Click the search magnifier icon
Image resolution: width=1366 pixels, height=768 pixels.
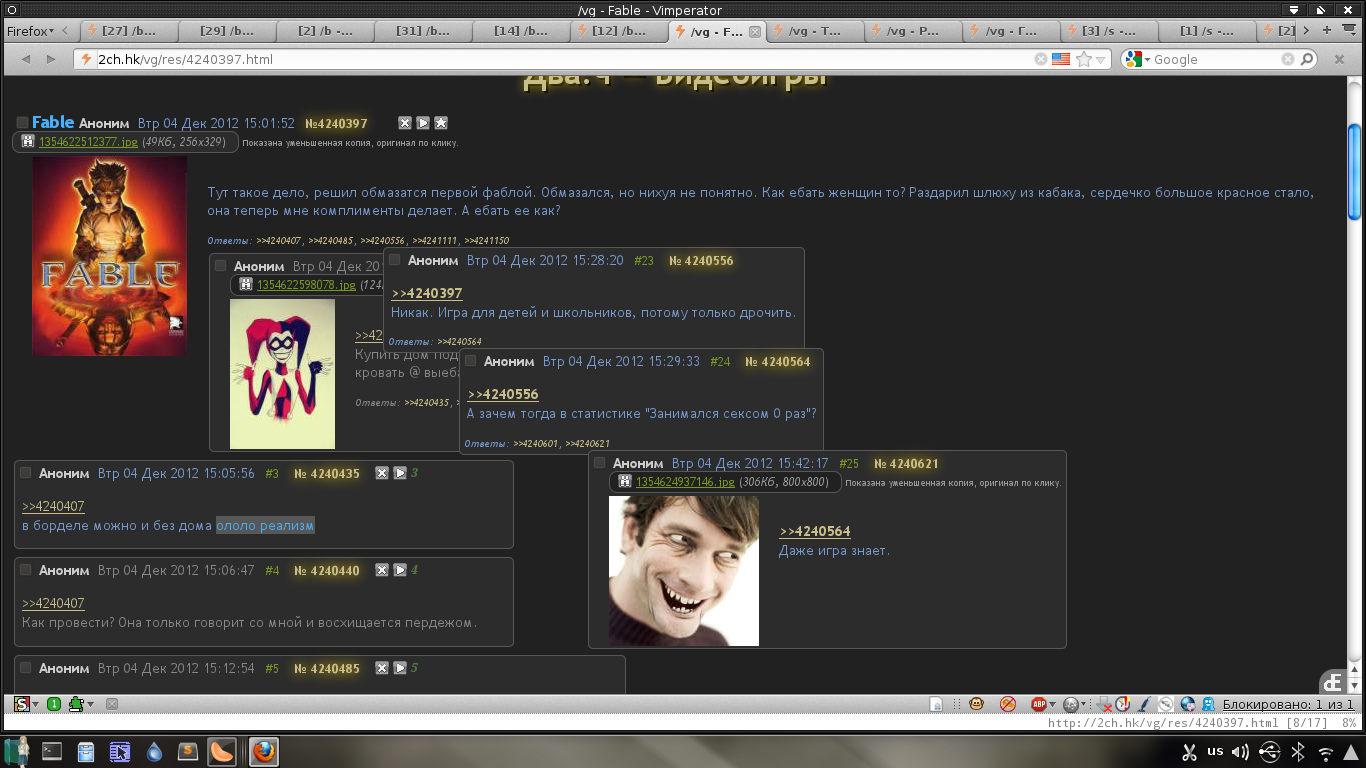1306,59
